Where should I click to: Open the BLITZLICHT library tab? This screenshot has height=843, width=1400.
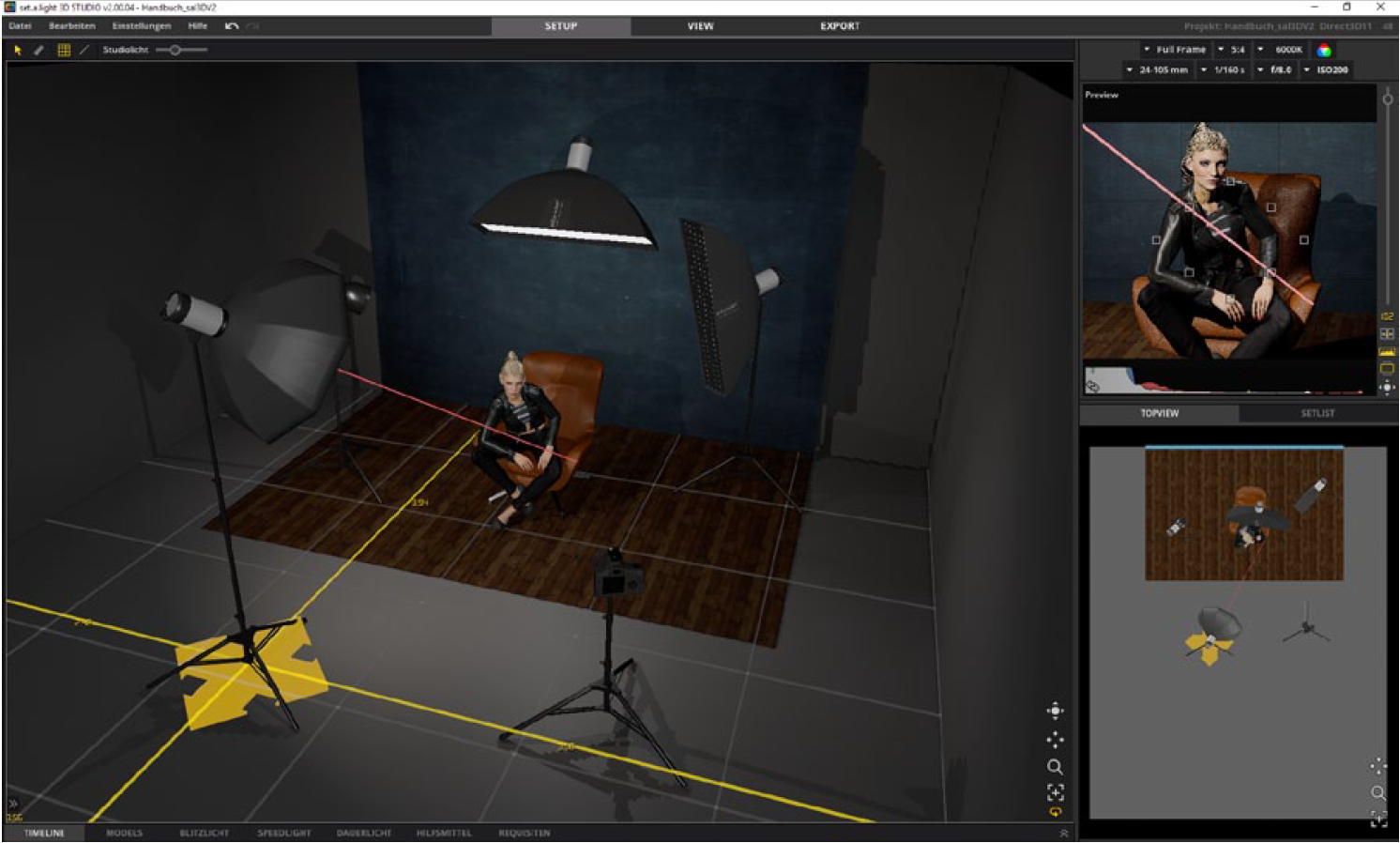(204, 834)
